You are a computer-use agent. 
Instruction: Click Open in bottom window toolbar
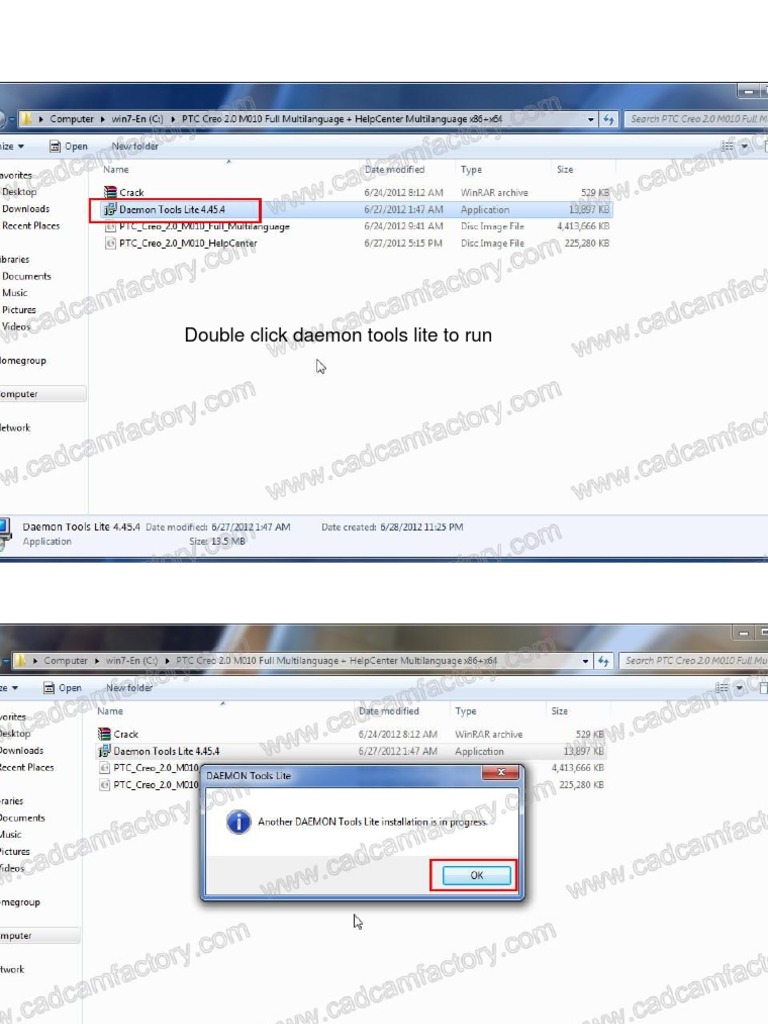point(63,688)
